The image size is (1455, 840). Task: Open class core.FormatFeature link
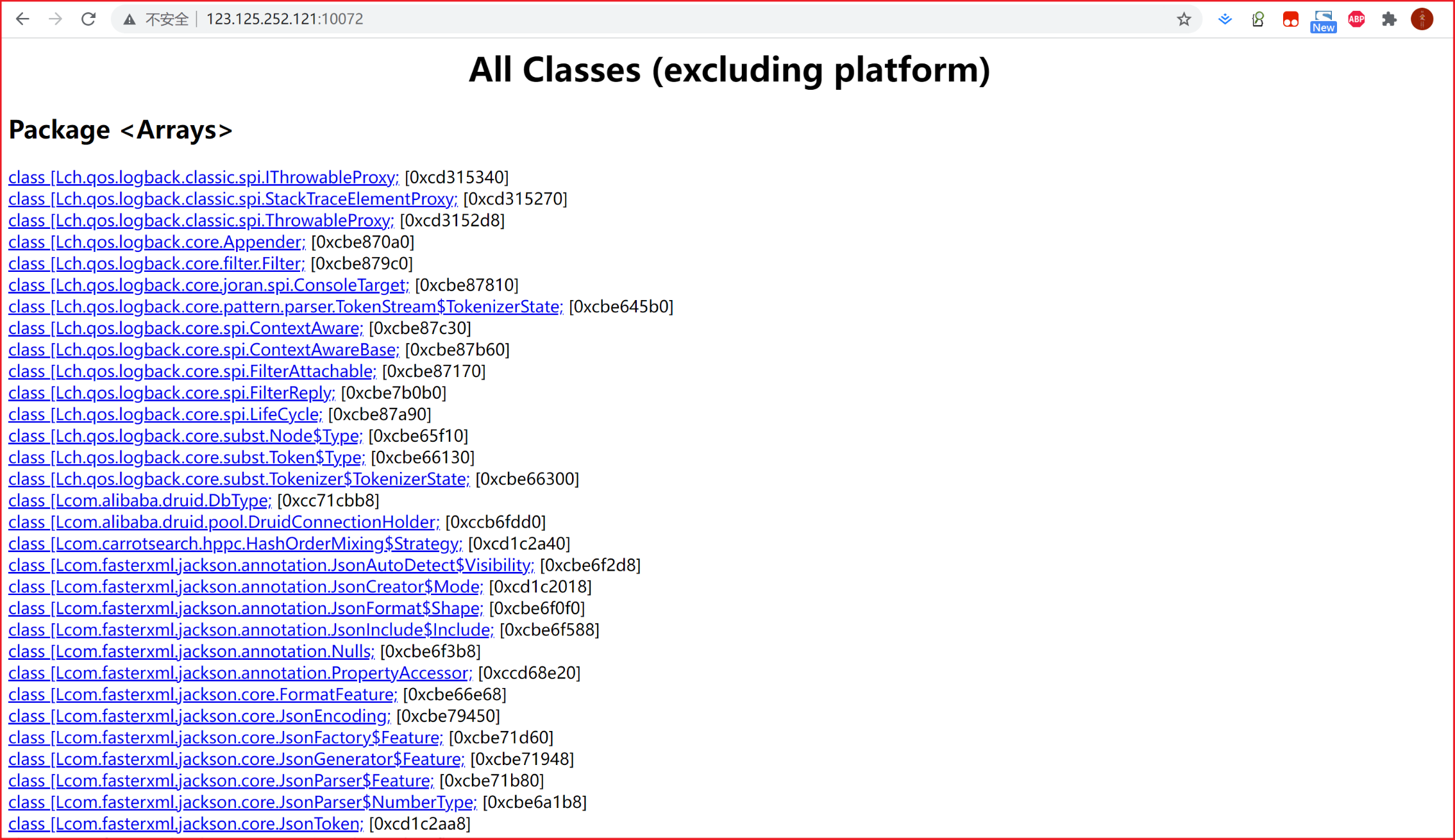coord(203,694)
